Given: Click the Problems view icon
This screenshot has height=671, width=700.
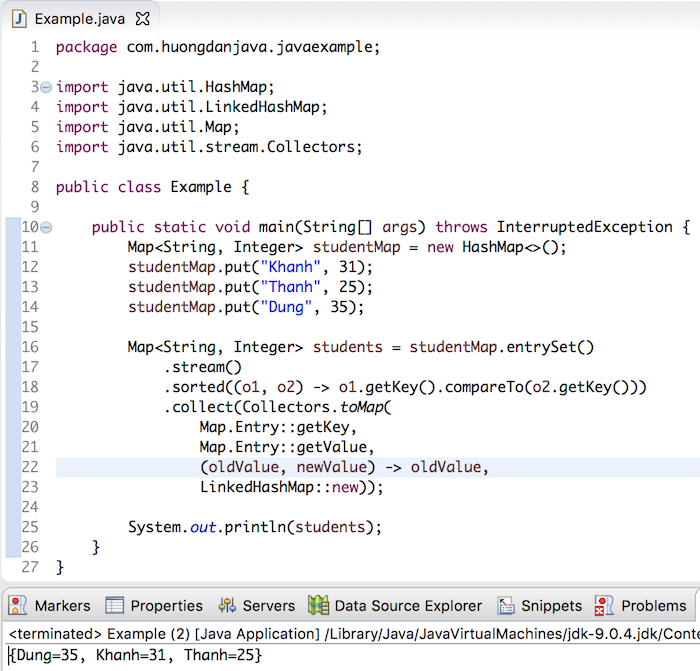Looking at the screenshot, I should pos(604,605).
